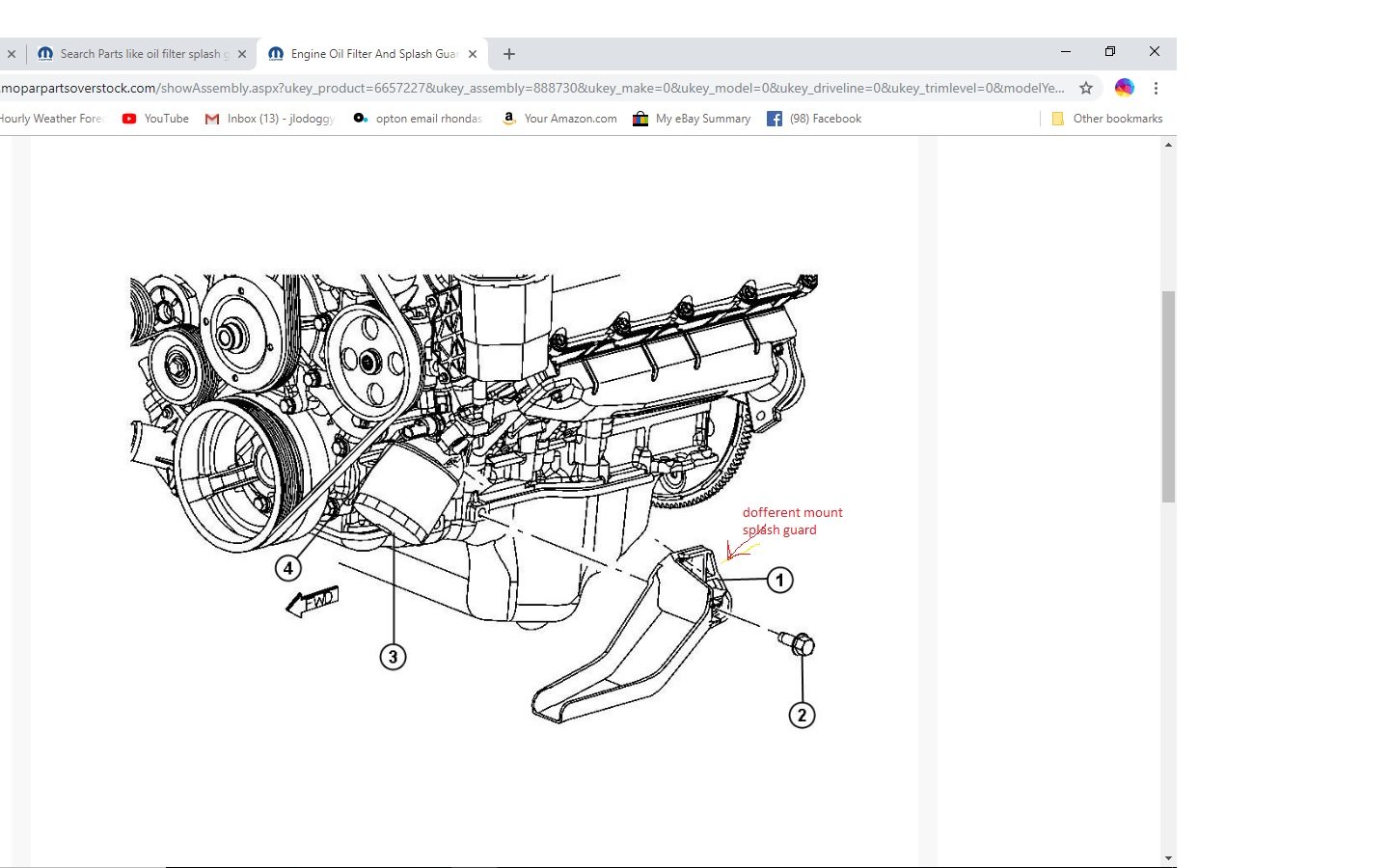
Task: Minimize the Chrome window
Action: coord(1066,52)
